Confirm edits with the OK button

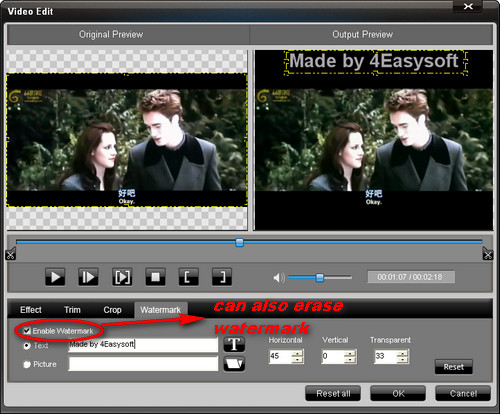398,393
